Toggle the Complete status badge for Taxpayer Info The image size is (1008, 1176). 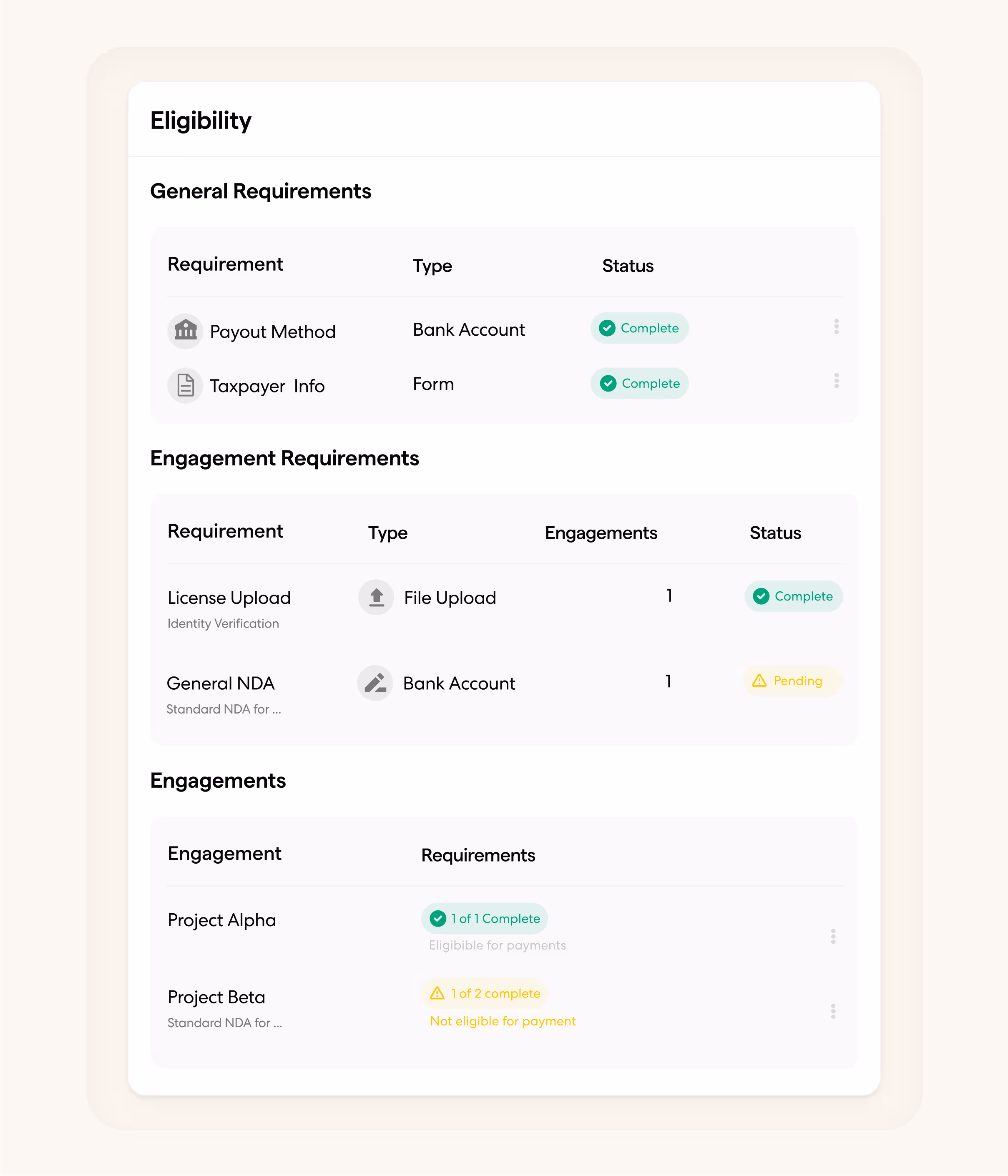pos(640,383)
